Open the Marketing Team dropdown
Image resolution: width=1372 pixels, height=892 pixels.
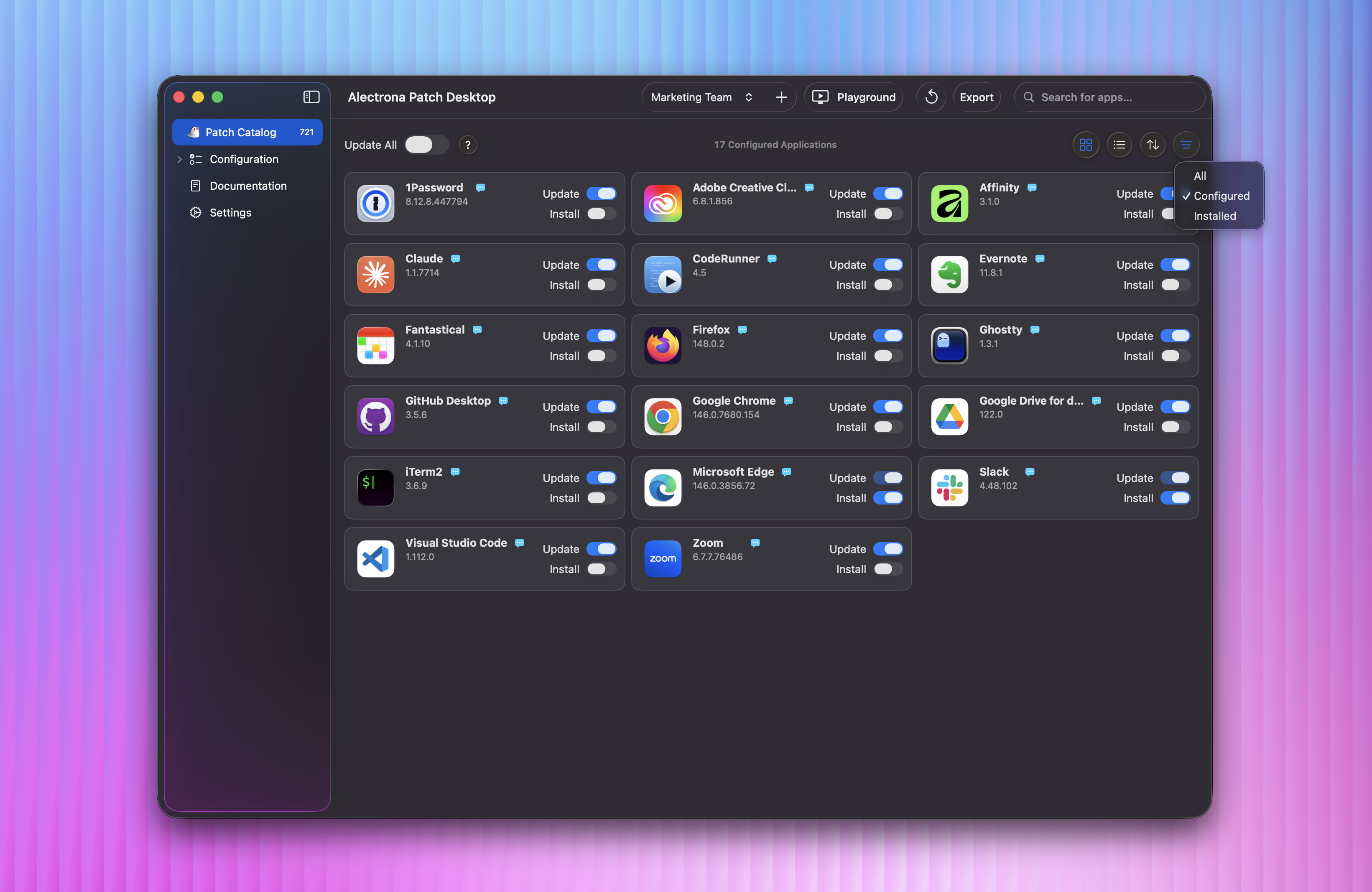pyautogui.click(x=701, y=97)
